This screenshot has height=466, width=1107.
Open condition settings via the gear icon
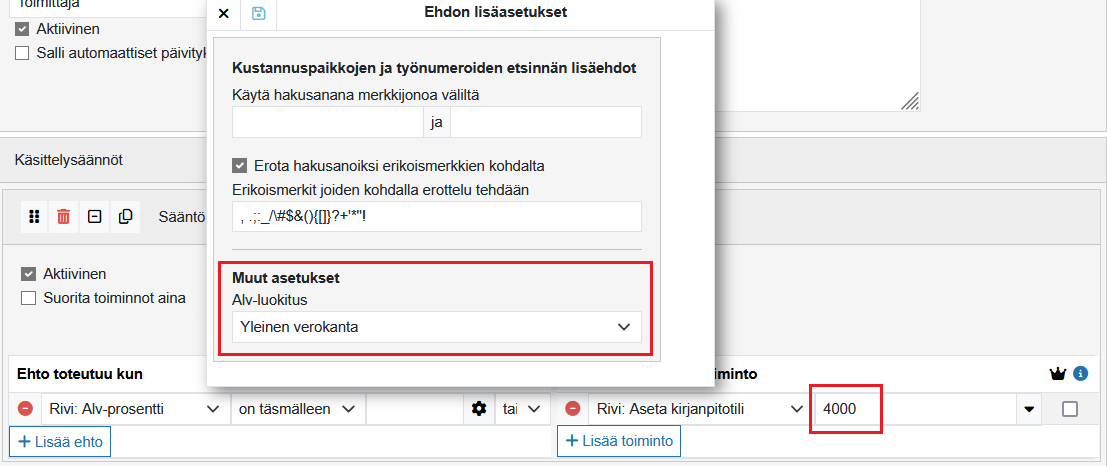[x=479, y=409]
